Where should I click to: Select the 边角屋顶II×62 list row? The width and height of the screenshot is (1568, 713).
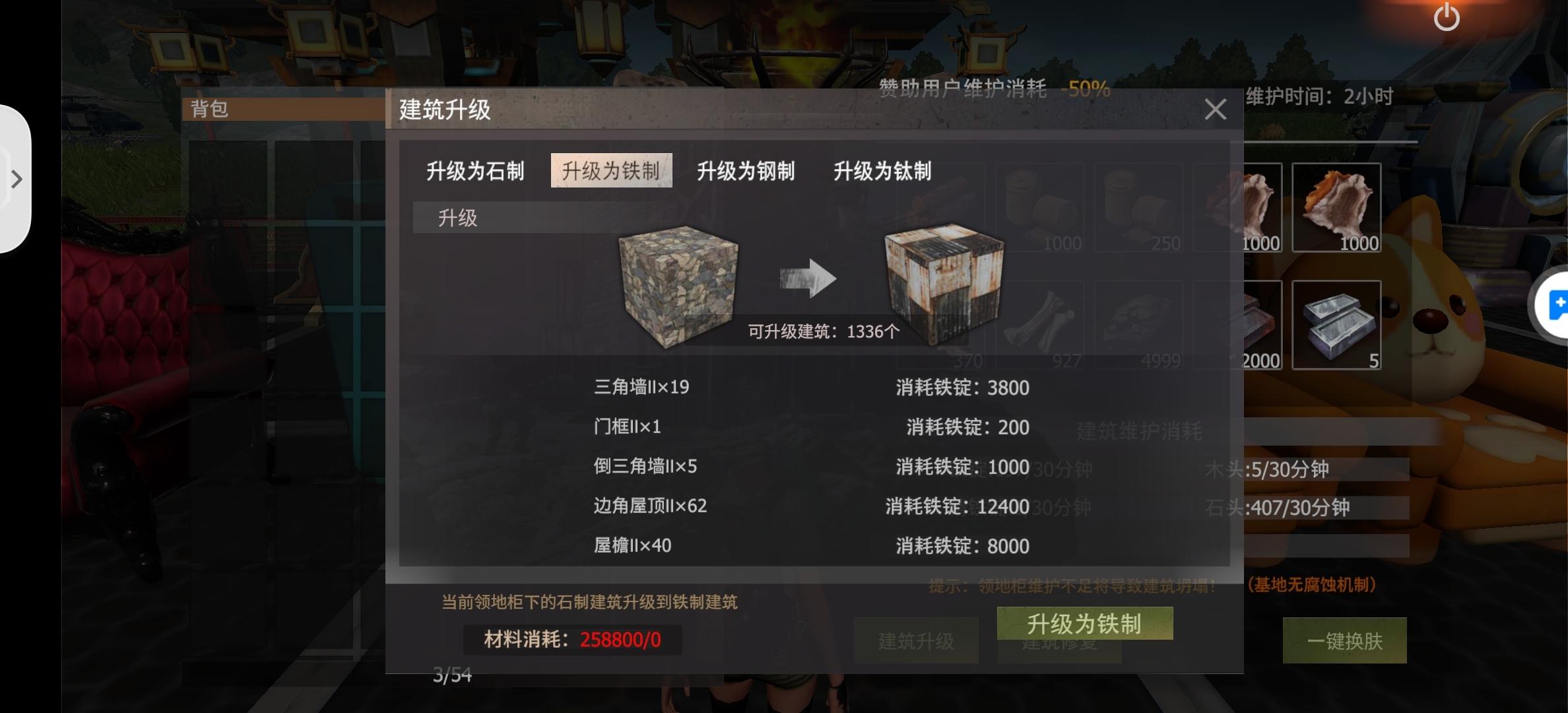click(x=812, y=506)
